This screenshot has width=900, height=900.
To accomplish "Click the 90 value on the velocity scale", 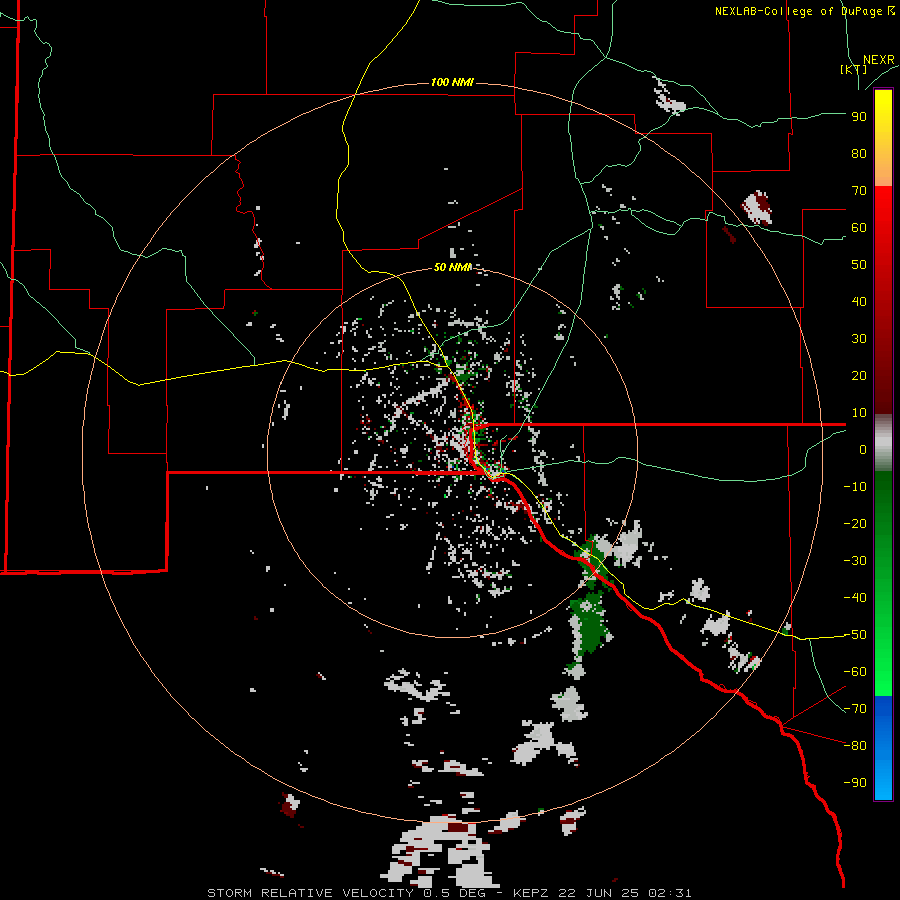I will pos(859,117).
